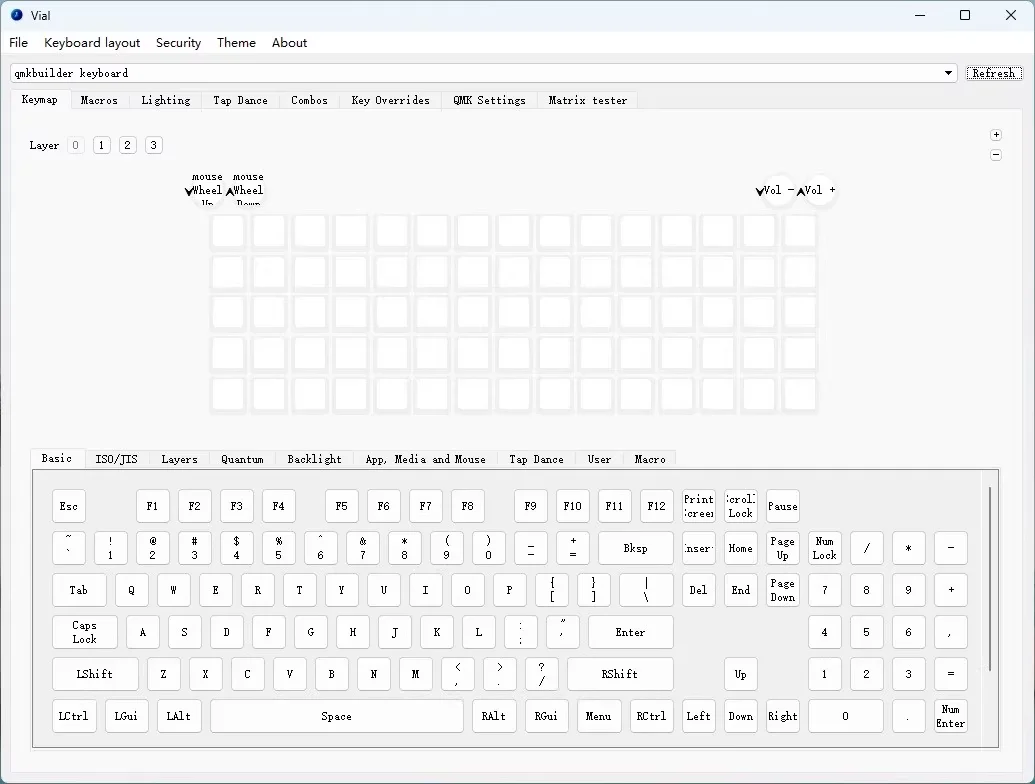Click the zoom in plus button

pyautogui.click(x=996, y=135)
